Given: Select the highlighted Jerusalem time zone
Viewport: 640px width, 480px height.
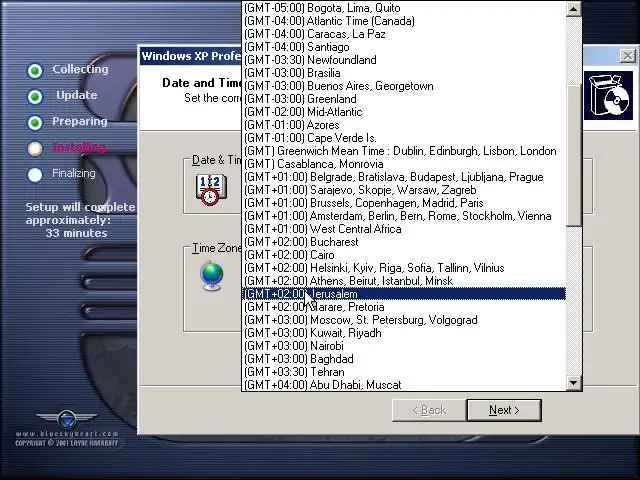Looking at the screenshot, I should point(404,294).
